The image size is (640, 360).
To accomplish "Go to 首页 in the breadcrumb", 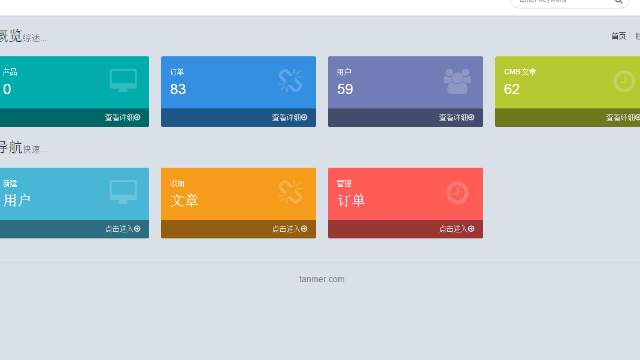I will tap(618, 36).
